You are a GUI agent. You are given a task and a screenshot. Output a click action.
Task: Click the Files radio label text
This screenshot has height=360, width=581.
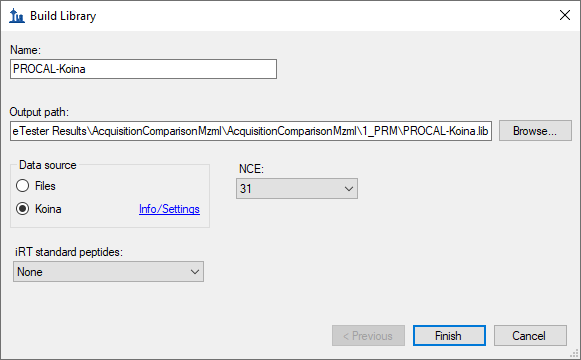[45, 186]
